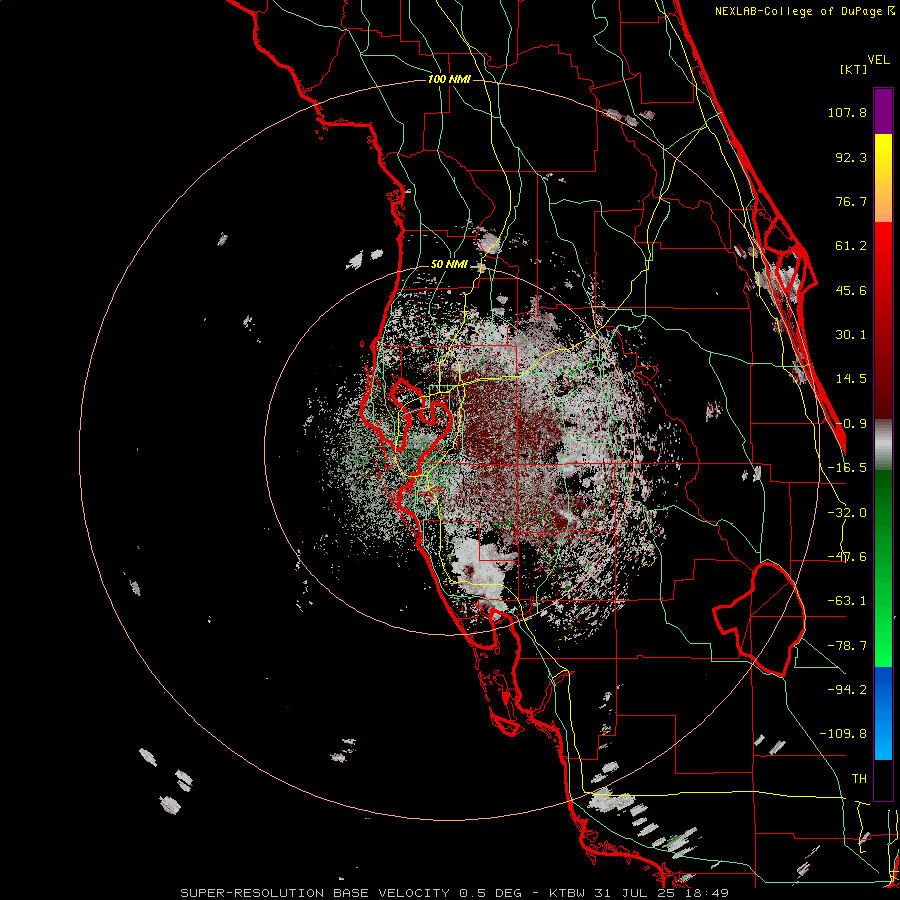The height and width of the screenshot is (900, 900).
Task: Select the 45.6 legend value
Action: [x=851, y=290]
